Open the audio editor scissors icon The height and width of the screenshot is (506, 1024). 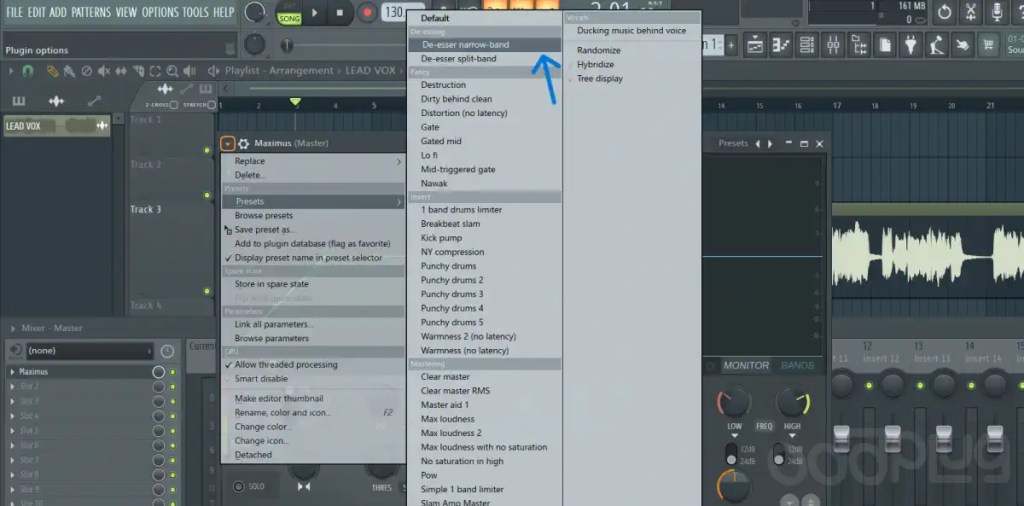(971, 12)
